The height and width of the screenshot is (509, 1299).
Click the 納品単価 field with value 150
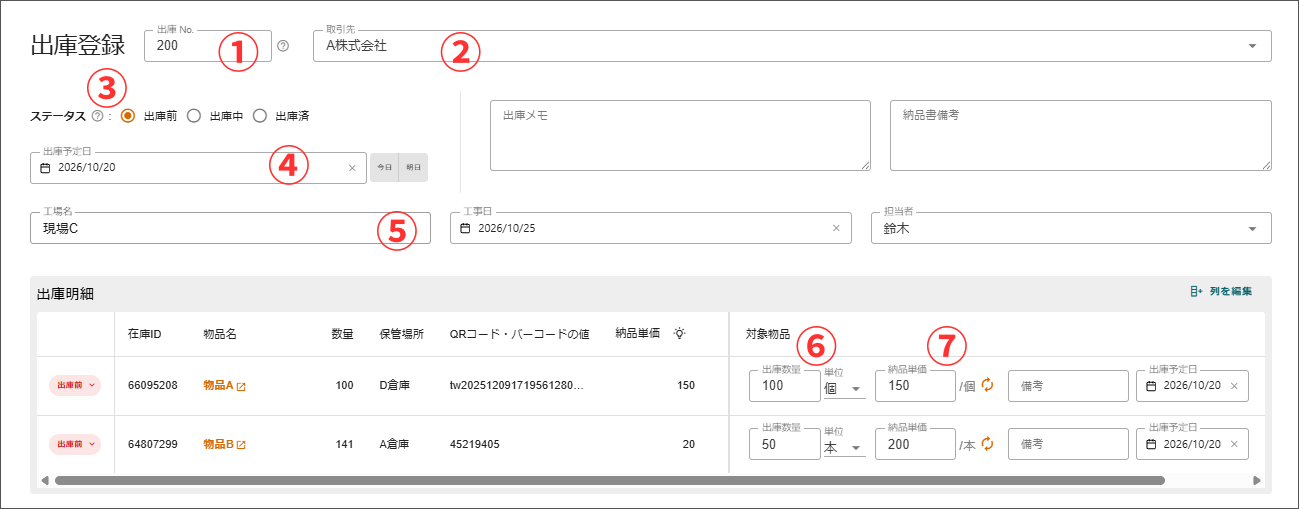pyautogui.click(x=915, y=386)
